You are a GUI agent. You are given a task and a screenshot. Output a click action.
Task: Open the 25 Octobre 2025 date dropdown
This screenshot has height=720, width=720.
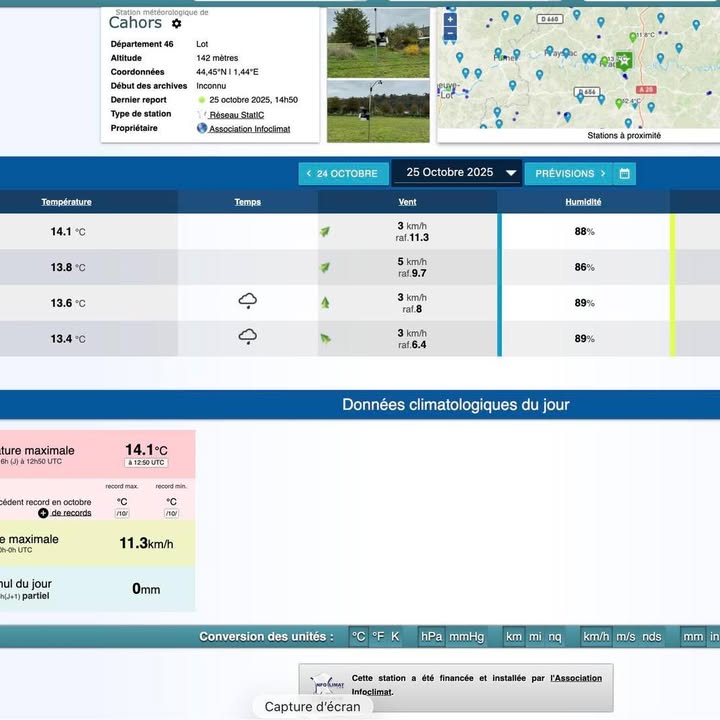click(x=456, y=173)
